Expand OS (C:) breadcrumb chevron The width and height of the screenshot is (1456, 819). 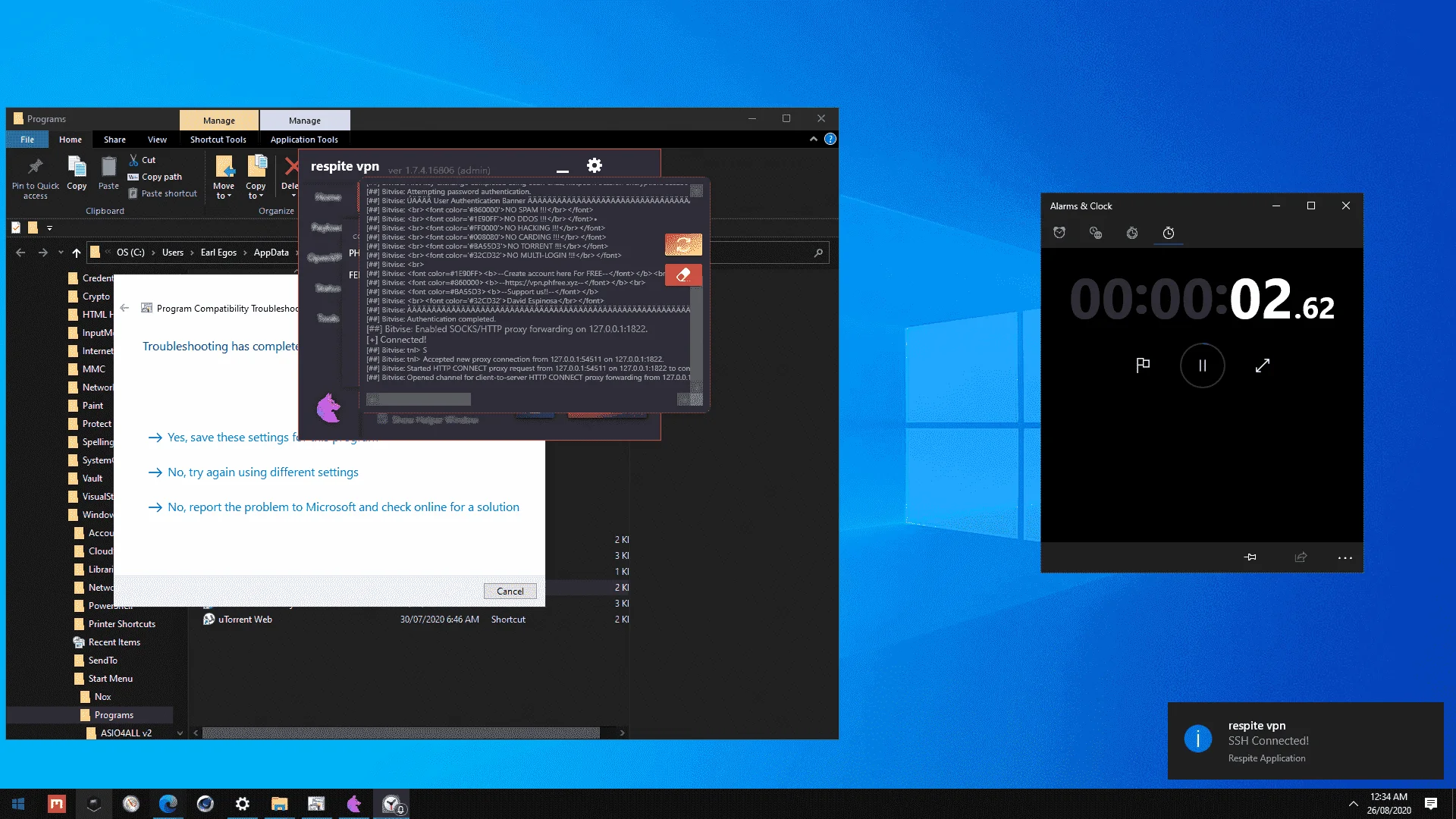(153, 253)
